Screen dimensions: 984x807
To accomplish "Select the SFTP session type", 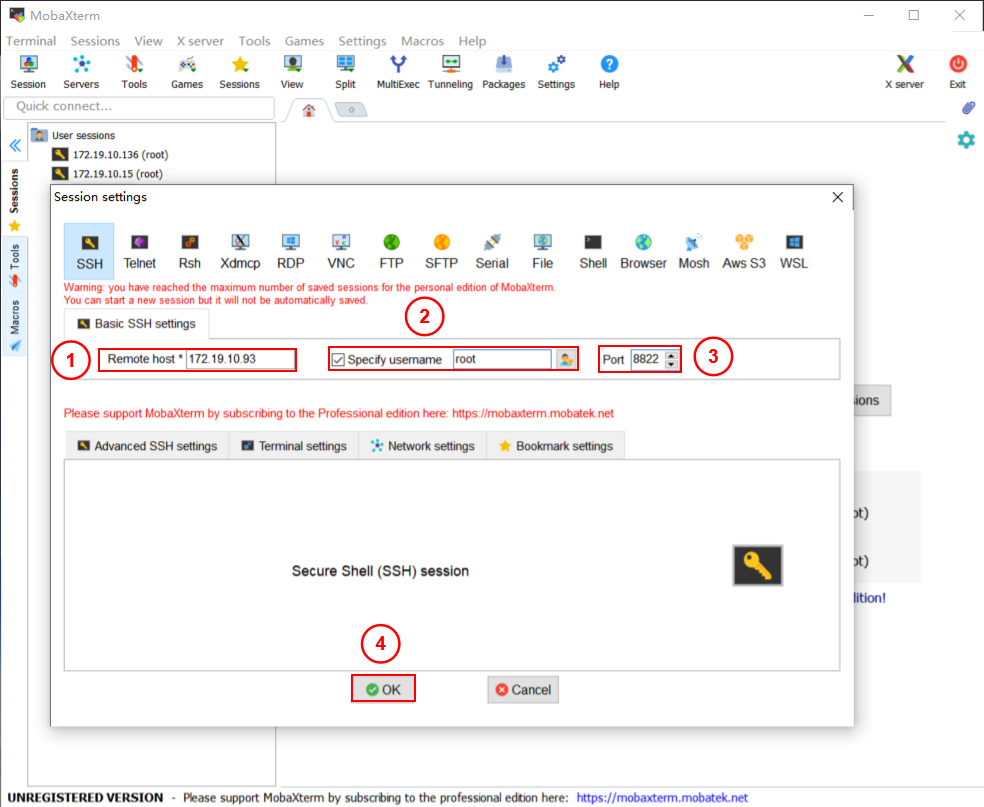I will (441, 251).
